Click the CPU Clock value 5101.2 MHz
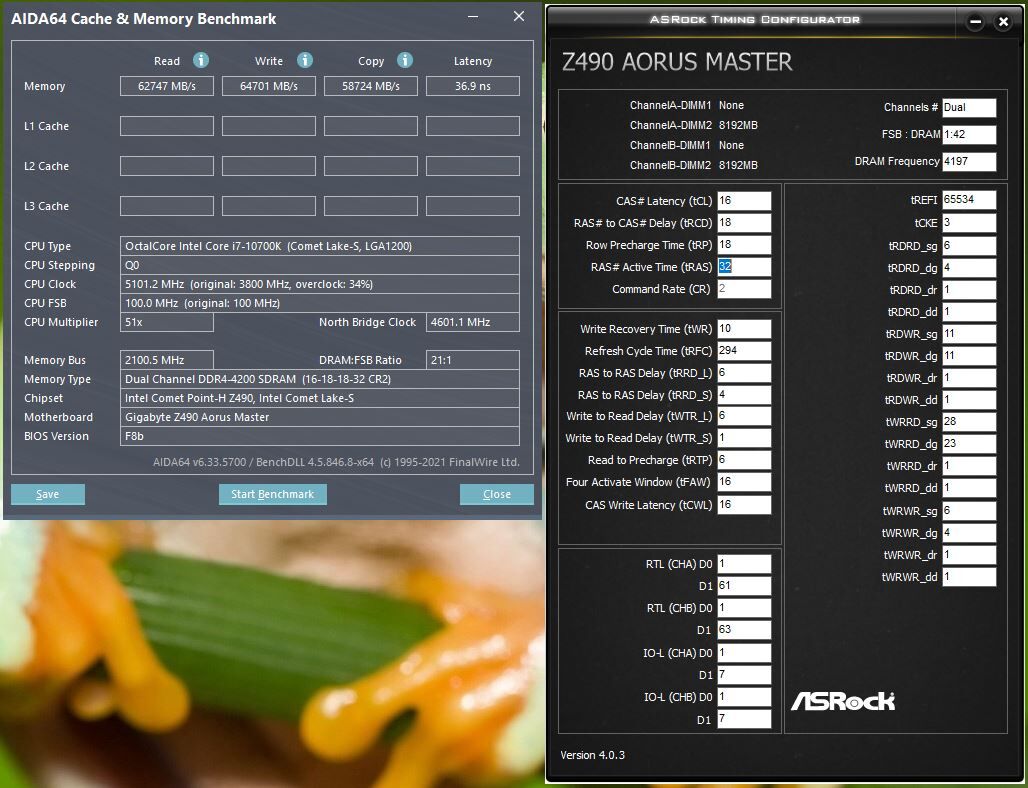 point(320,284)
